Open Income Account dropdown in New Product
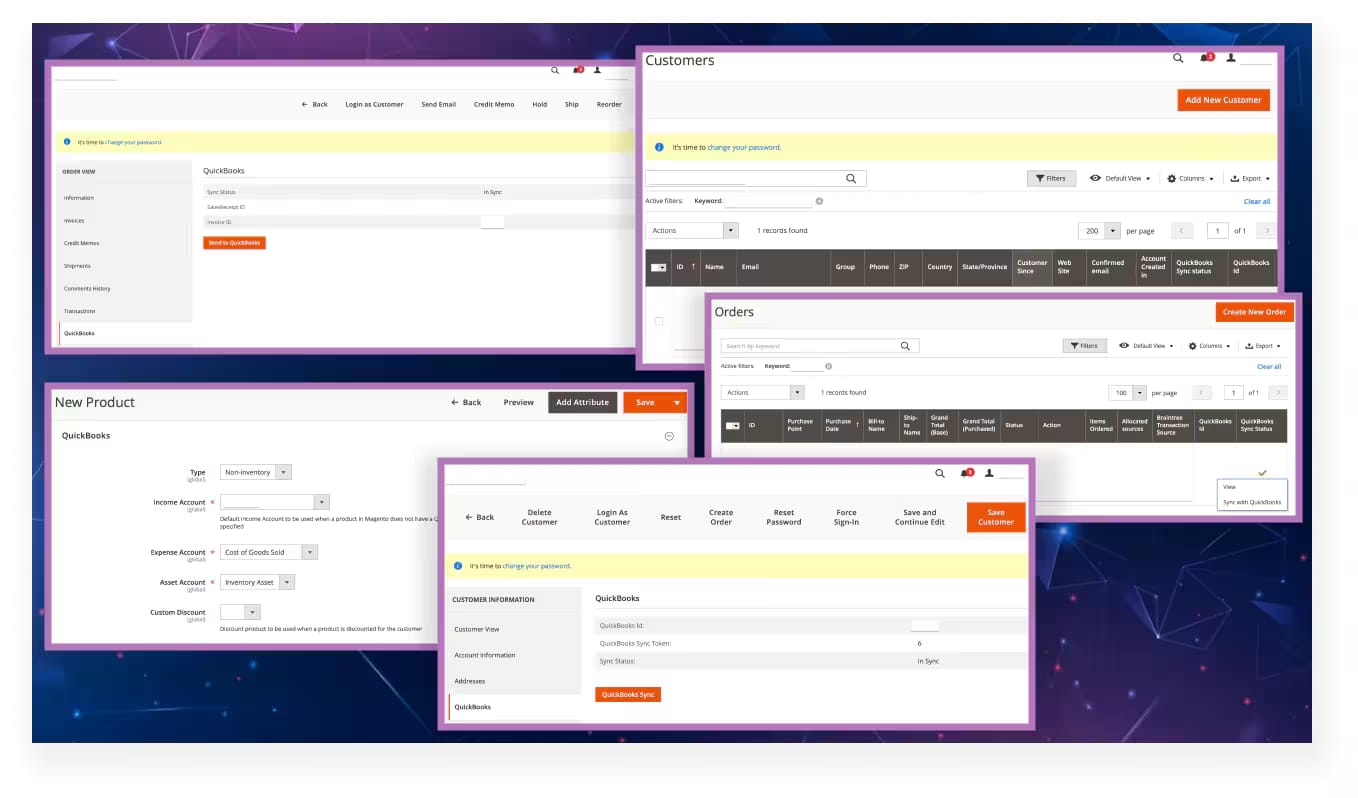The image size is (1358, 798). pos(275,502)
